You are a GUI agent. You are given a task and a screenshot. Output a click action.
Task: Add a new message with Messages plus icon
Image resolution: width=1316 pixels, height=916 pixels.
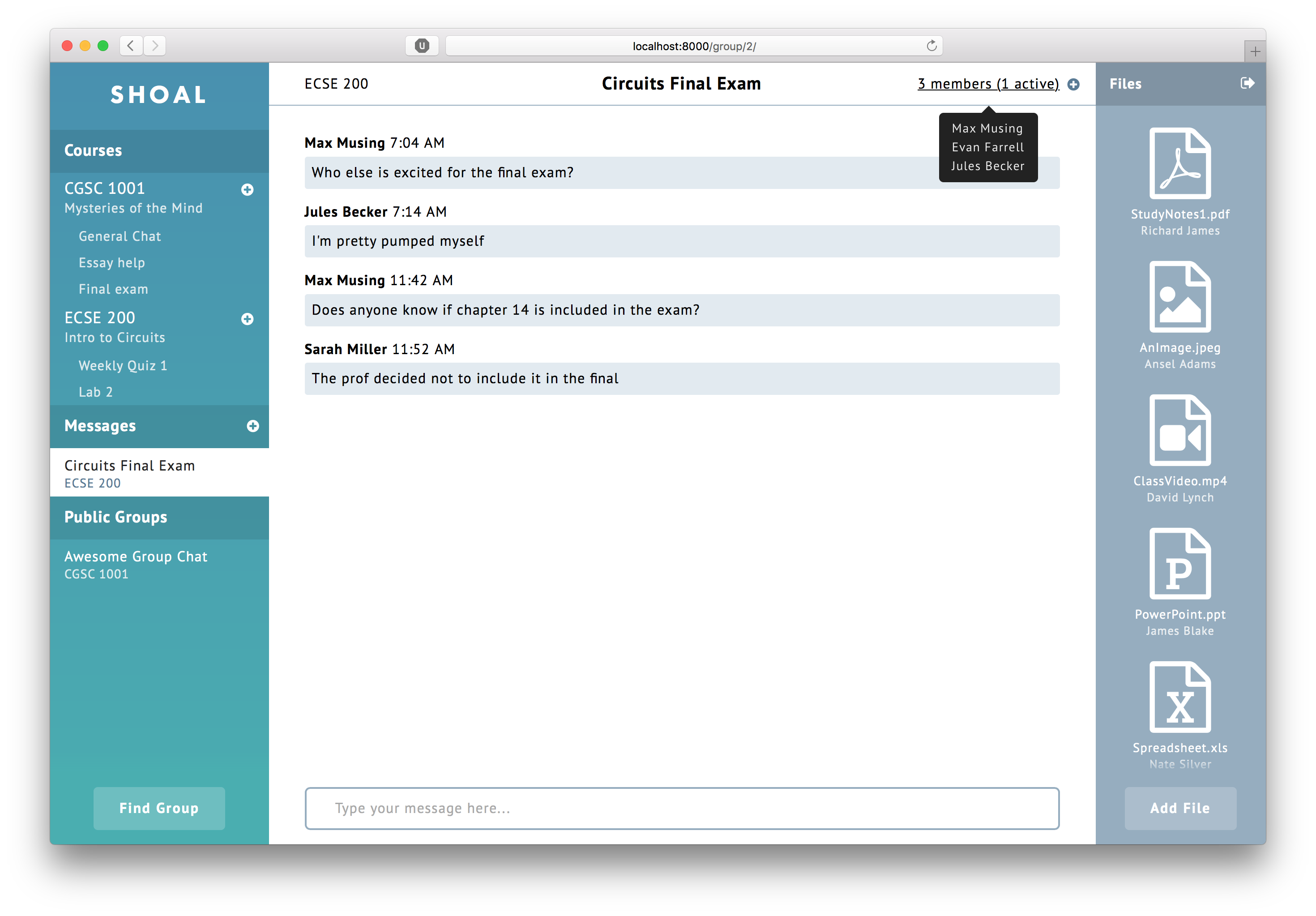point(252,426)
